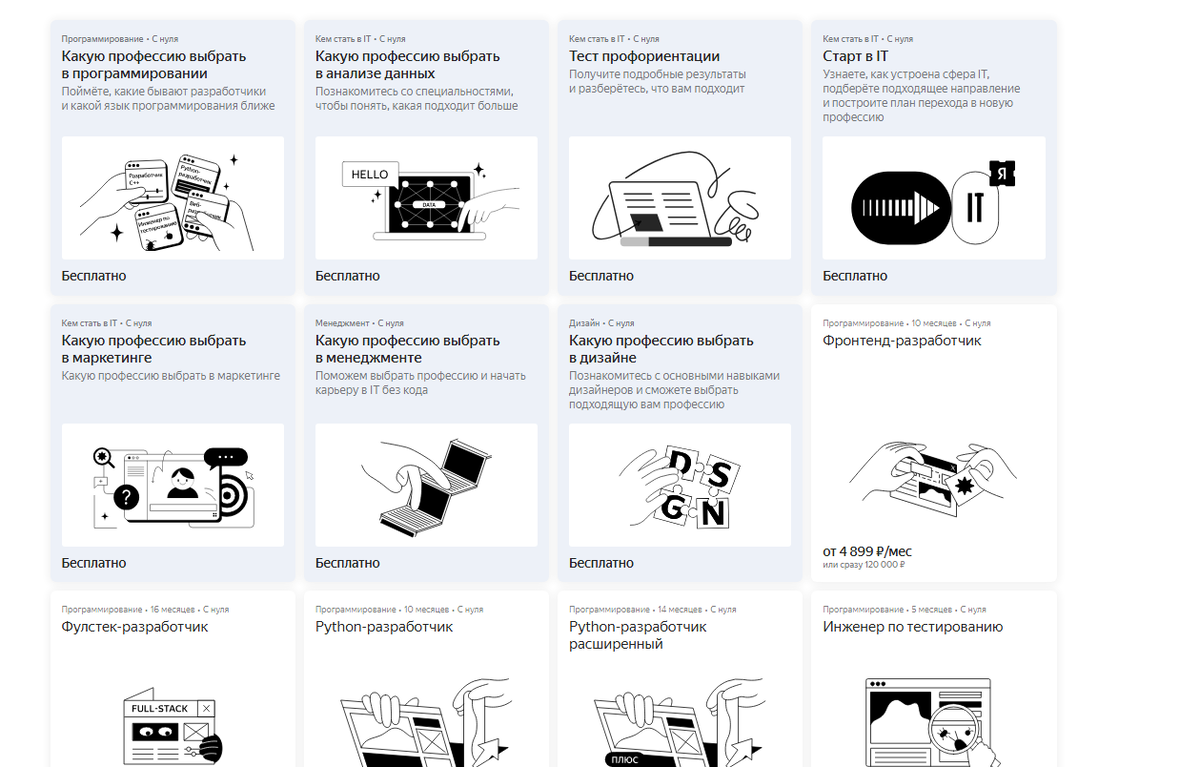Click the HELLO data laptop illustration

tap(426, 198)
